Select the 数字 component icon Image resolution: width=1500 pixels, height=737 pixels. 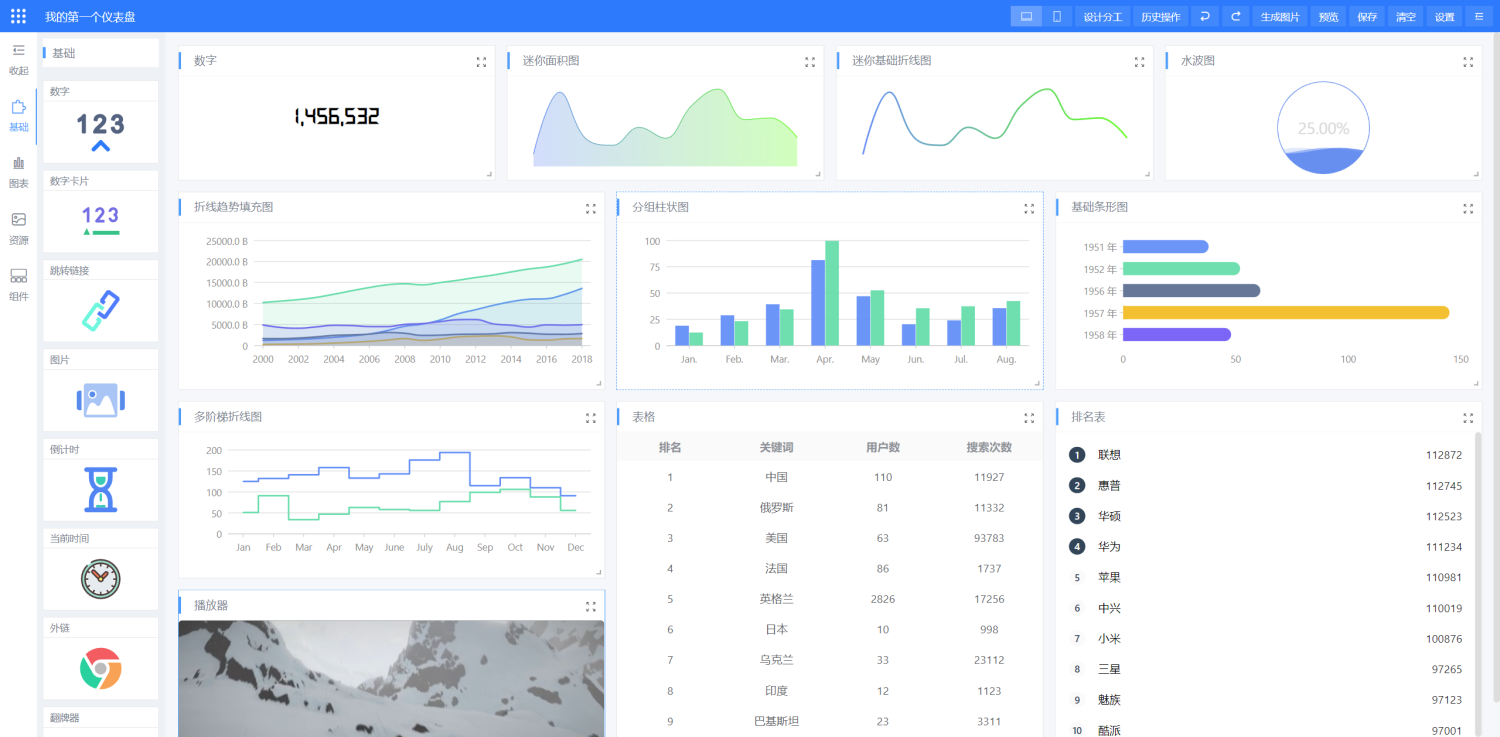(100, 131)
